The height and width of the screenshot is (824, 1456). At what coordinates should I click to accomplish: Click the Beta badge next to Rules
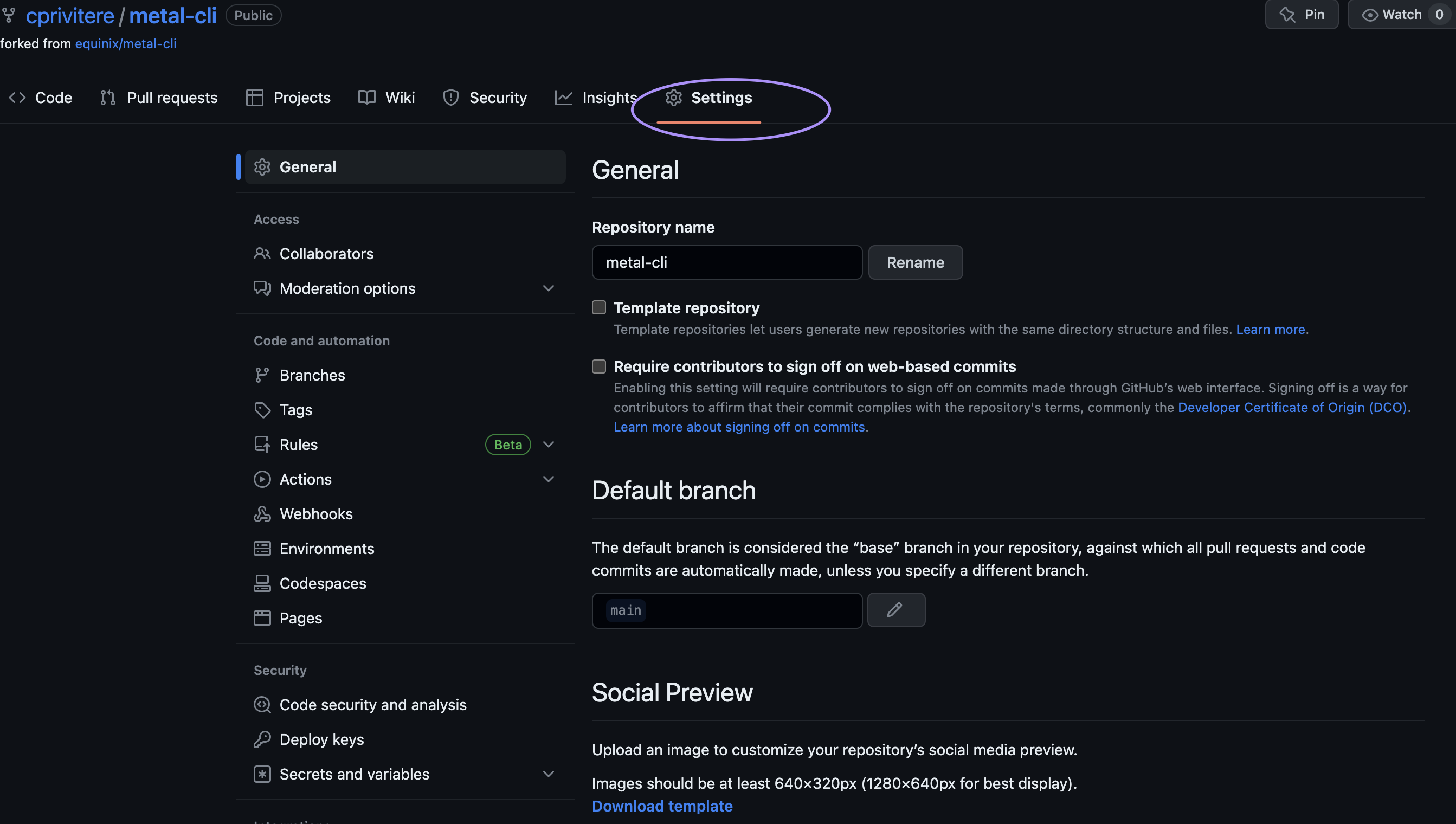click(507, 445)
